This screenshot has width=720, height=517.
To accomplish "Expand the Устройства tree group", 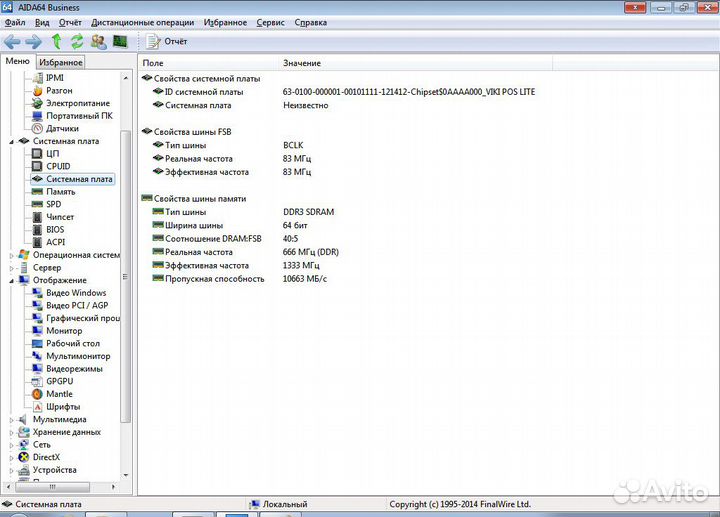I will (11, 470).
